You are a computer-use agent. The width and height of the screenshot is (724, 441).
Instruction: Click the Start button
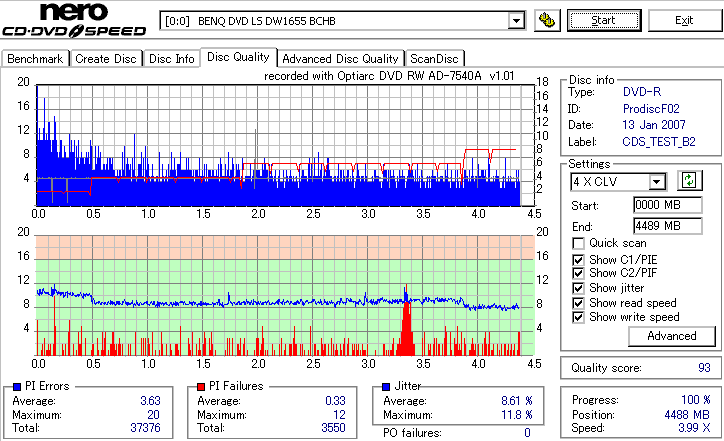coord(603,21)
